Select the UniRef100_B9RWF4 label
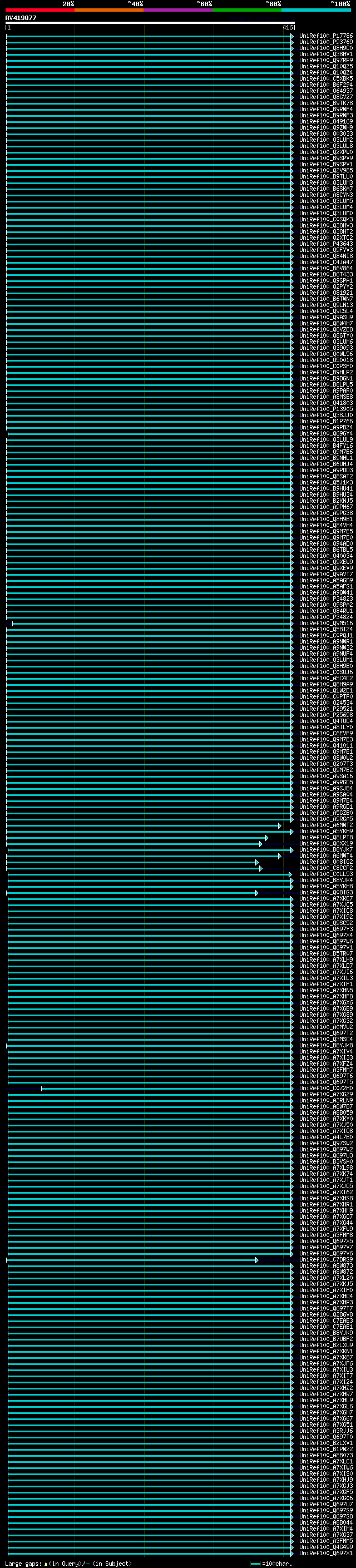 tap(326, 109)
